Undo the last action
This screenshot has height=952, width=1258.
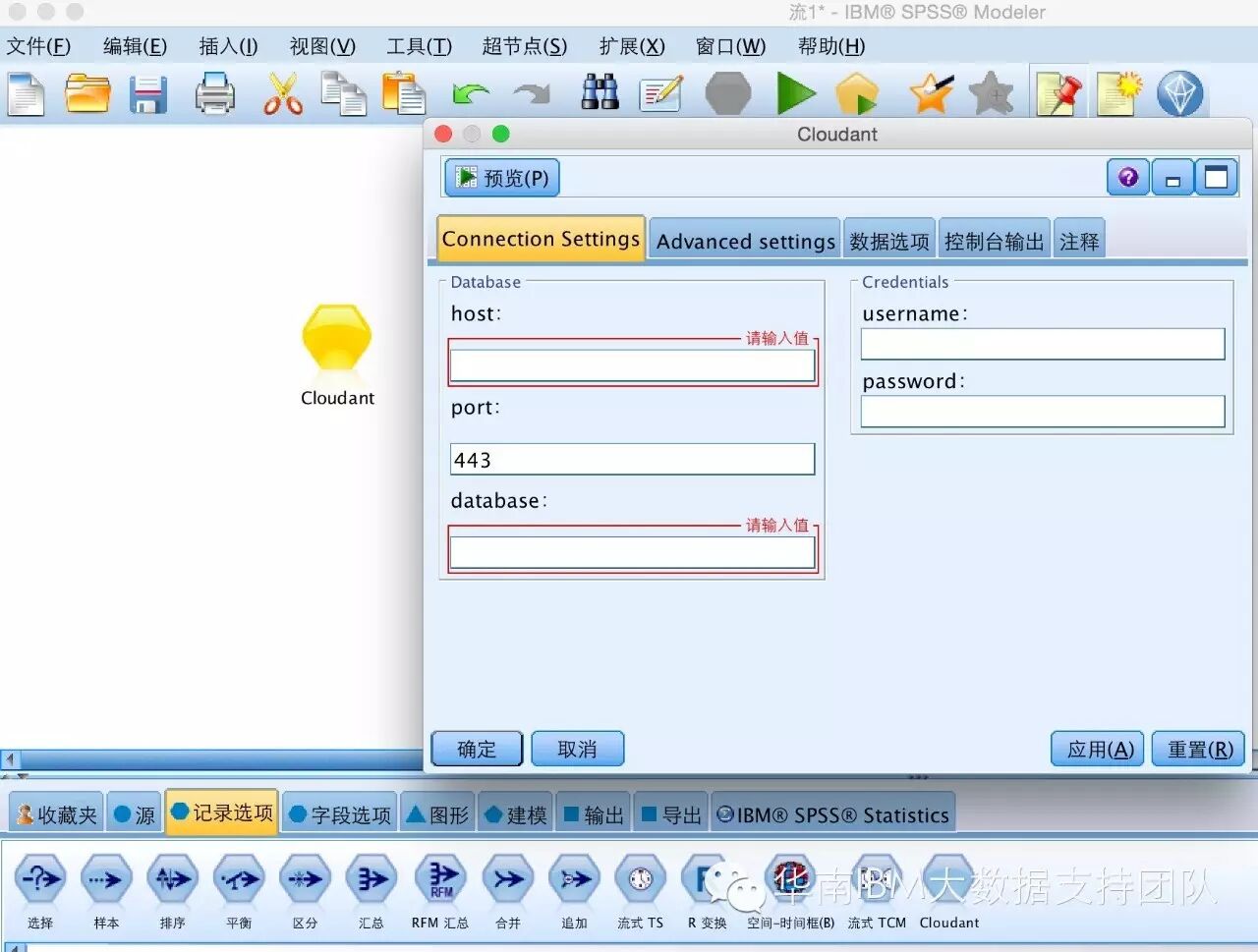471,94
